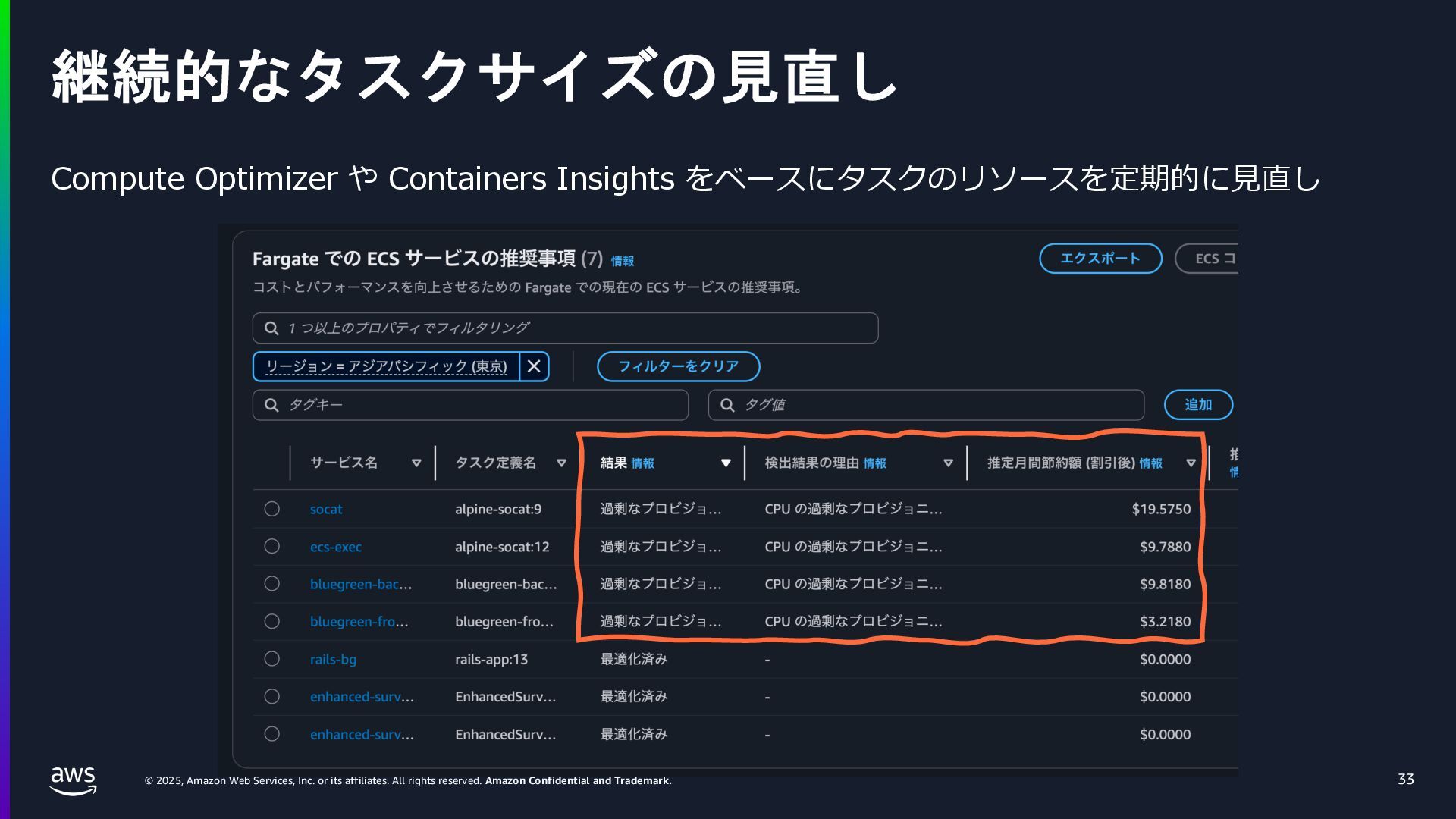Image resolution: width=1456 pixels, height=819 pixels.
Task: Select the ecs-exec row radio button
Action: click(272, 546)
